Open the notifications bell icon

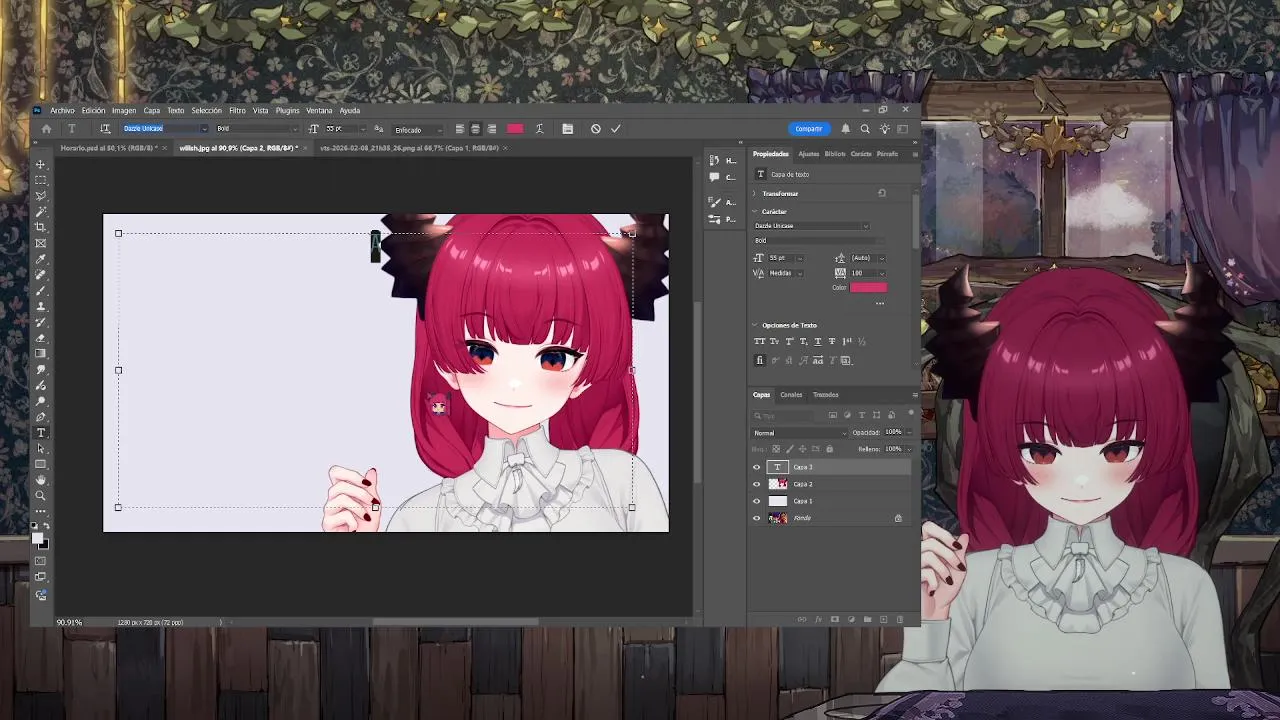coord(845,128)
